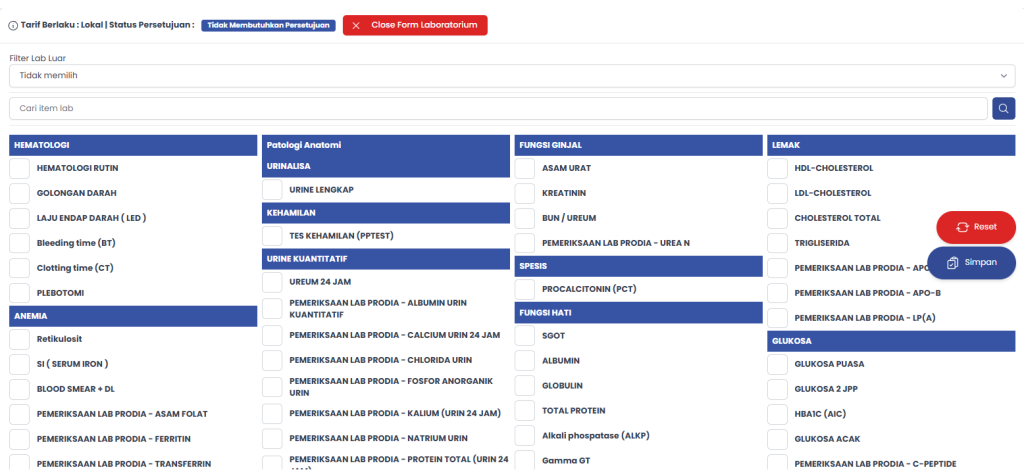Tick the HEMATOLOGI RUTIN checkbox

[19, 168]
